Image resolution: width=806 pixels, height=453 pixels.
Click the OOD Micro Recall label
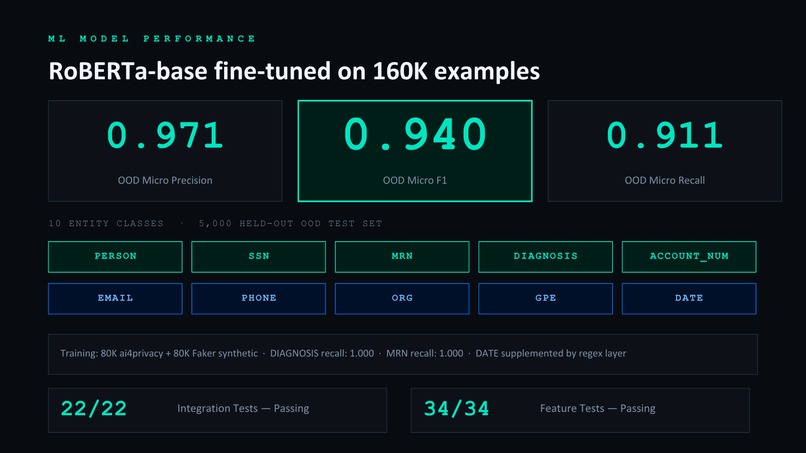(x=665, y=180)
